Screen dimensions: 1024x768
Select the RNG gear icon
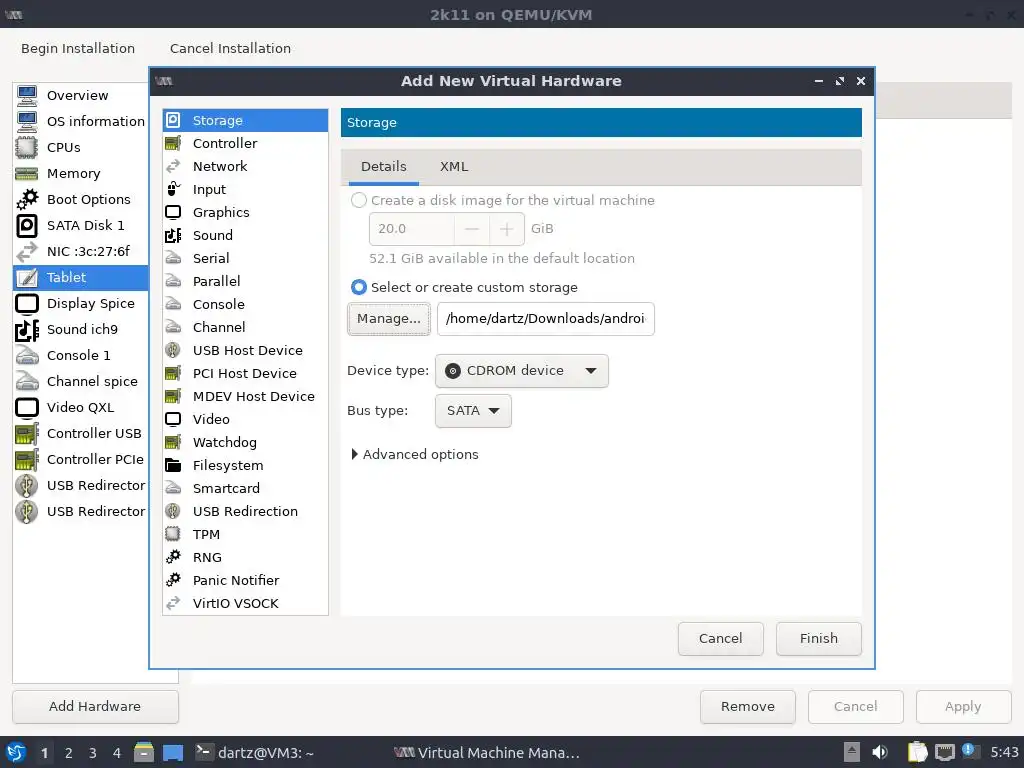[x=173, y=557]
